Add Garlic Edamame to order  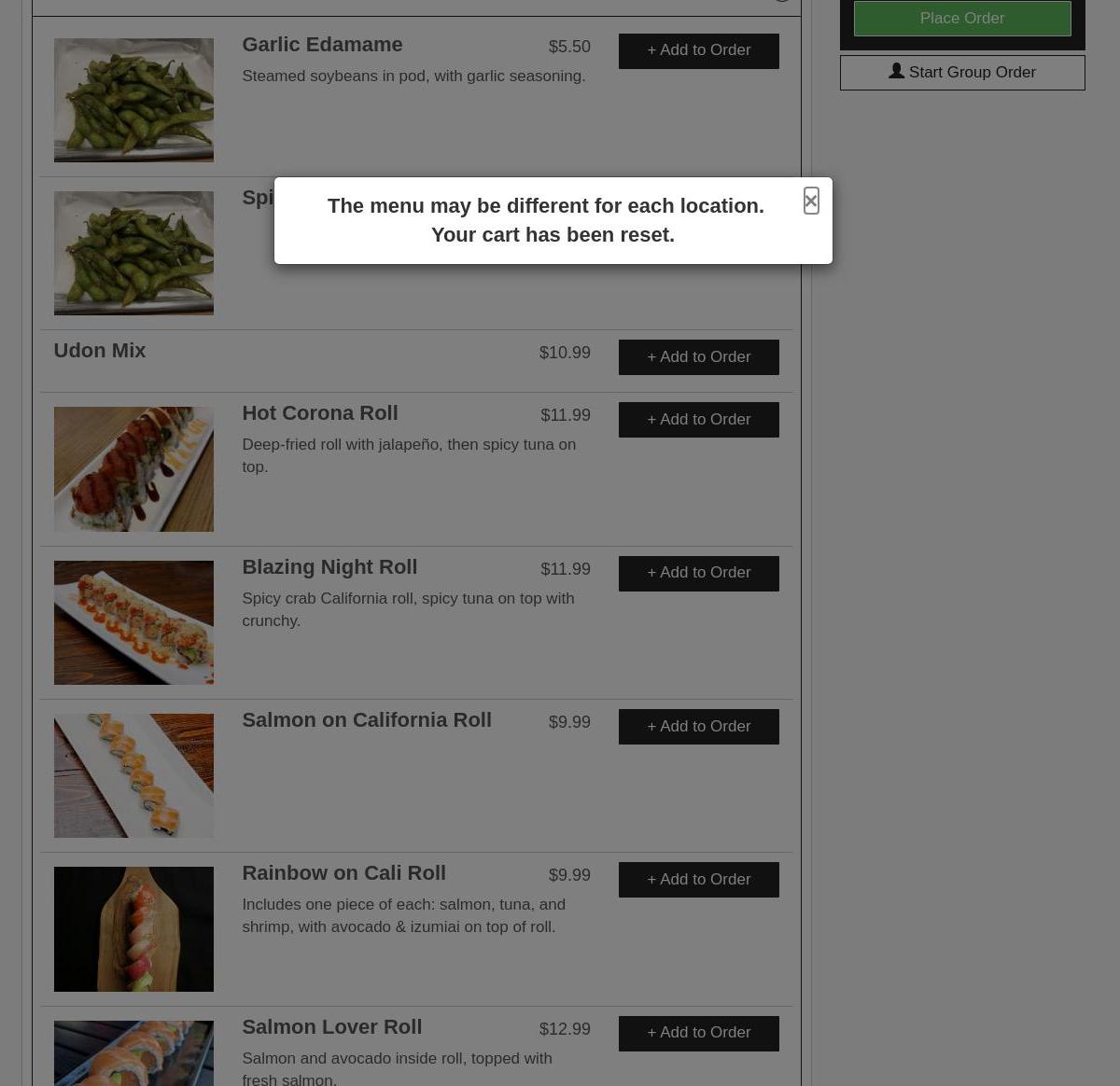point(699,50)
